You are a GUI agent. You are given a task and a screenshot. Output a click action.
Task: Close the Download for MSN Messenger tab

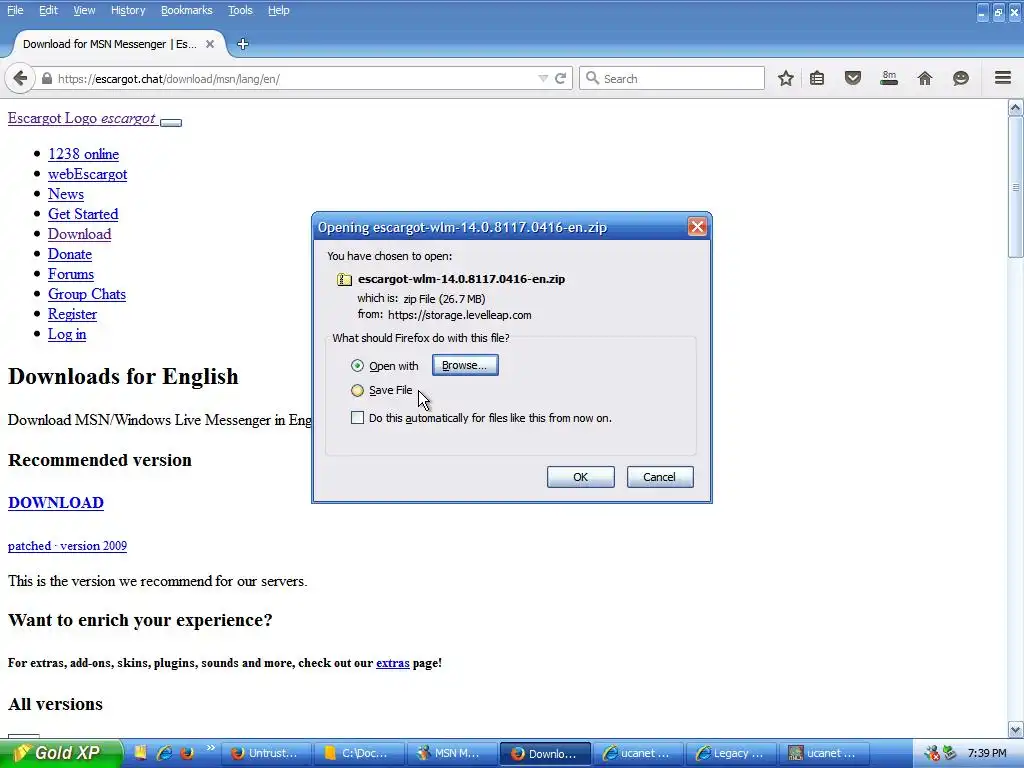[x=210, y=44]
